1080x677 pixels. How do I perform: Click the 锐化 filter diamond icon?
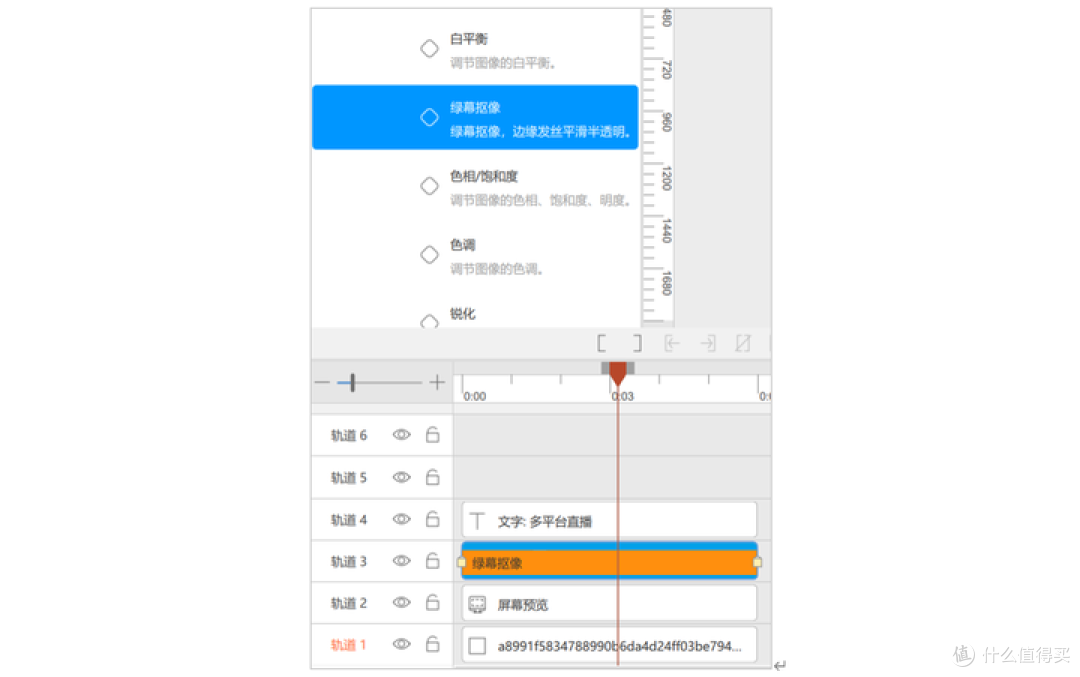pos(429,321)
